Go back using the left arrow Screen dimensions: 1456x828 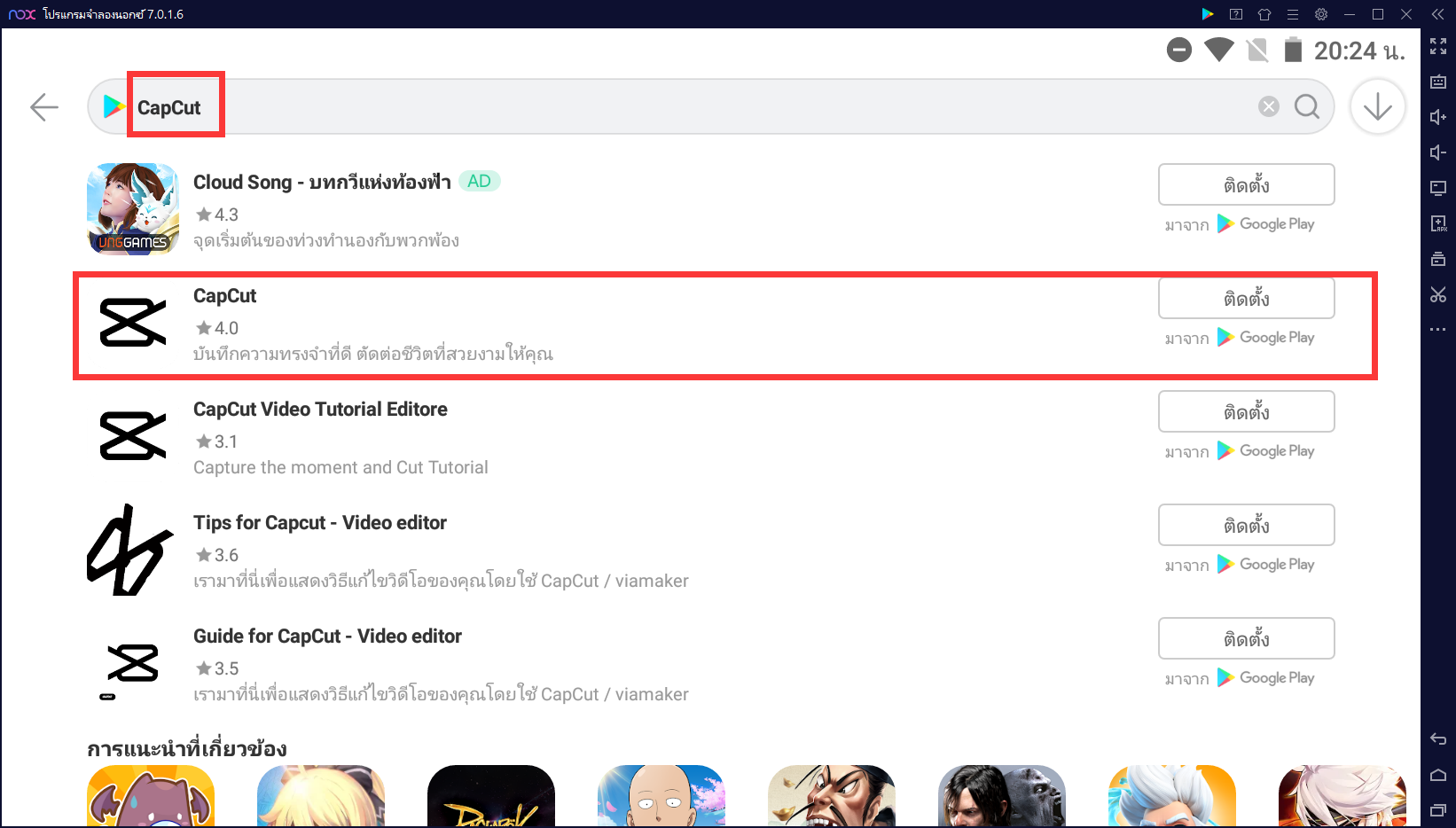pyautogui.click(x=43, y=107)
